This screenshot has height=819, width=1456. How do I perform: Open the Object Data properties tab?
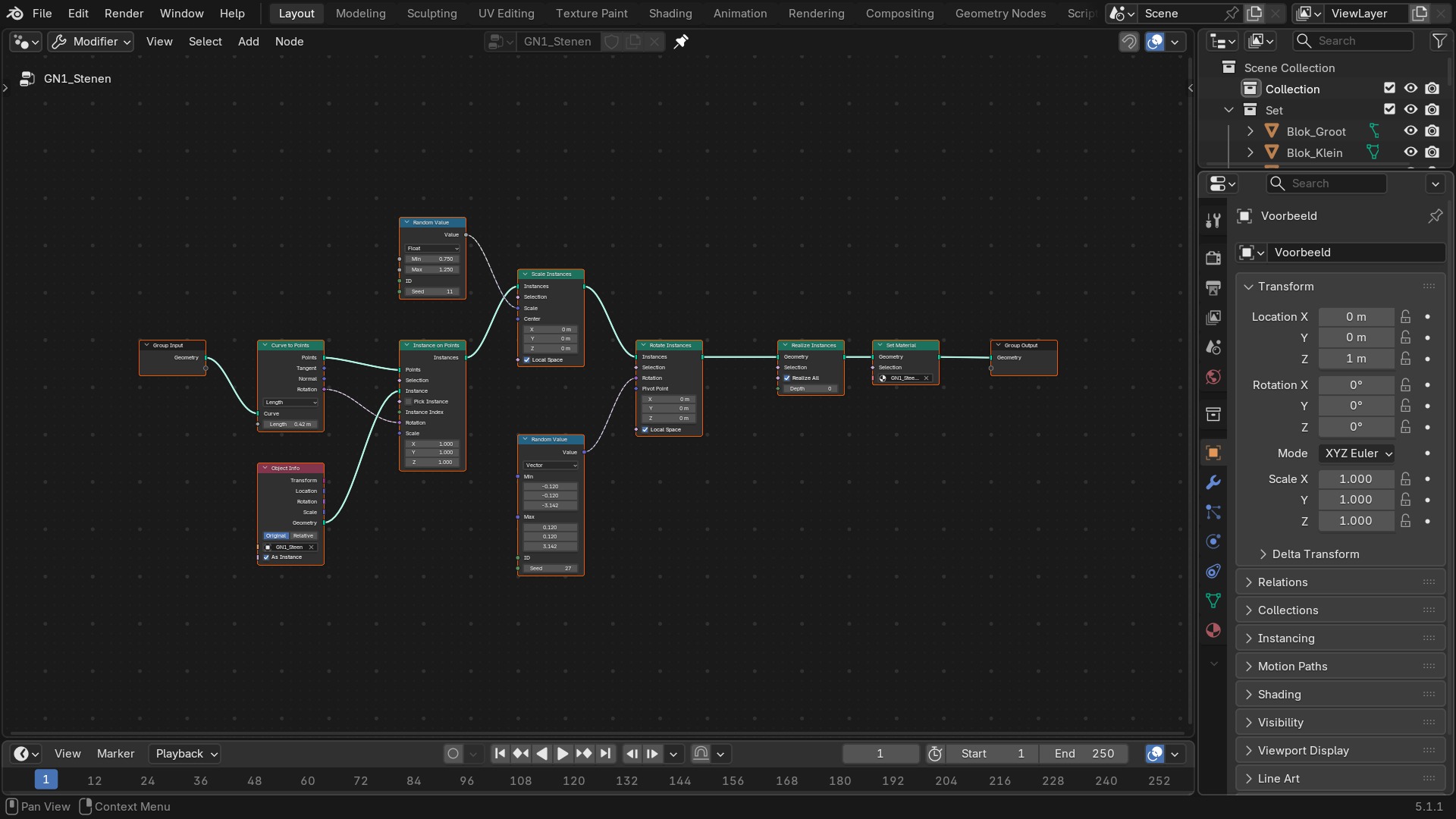click(1213, 601)
